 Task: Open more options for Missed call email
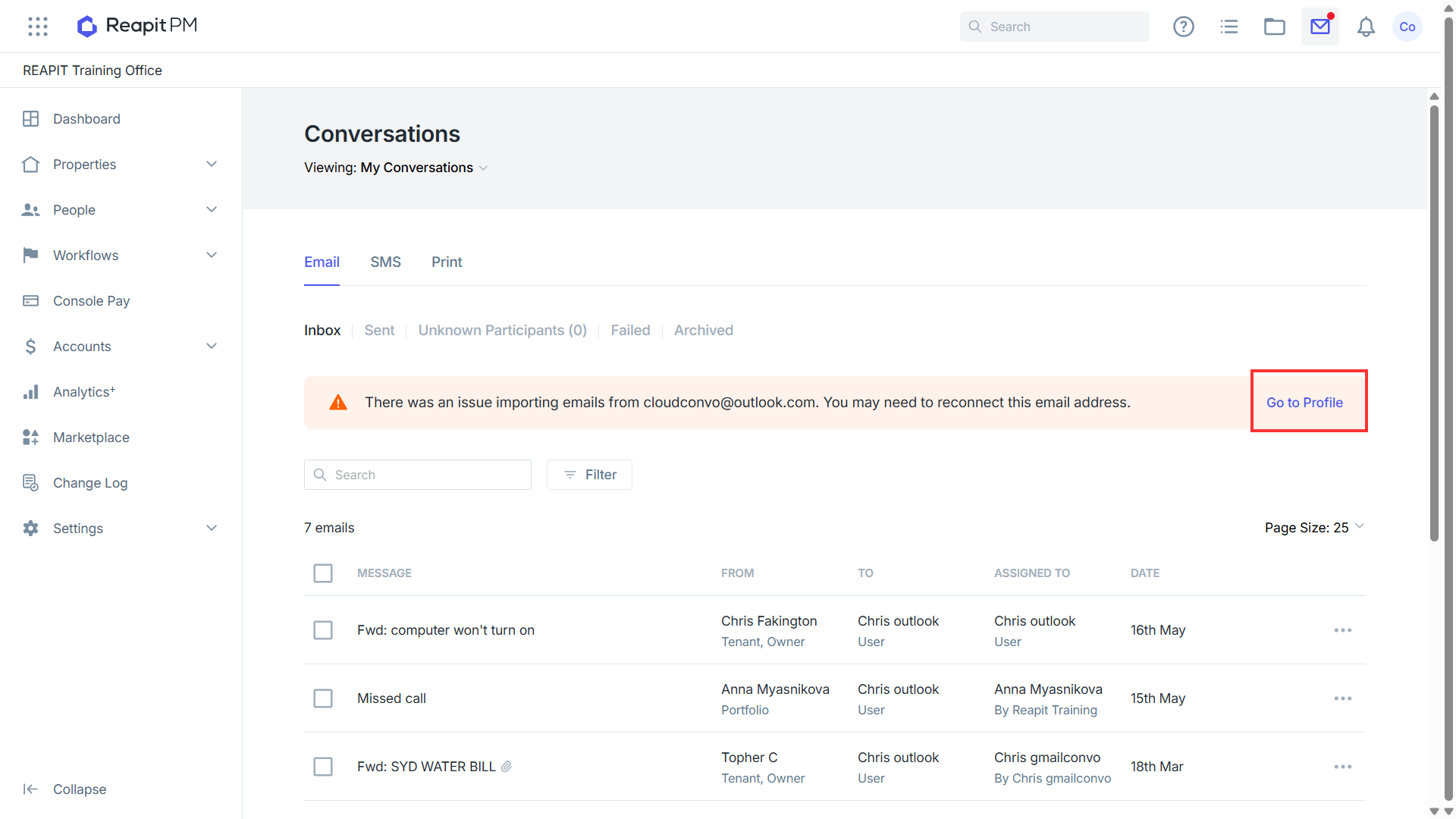tap(1343, 698)
